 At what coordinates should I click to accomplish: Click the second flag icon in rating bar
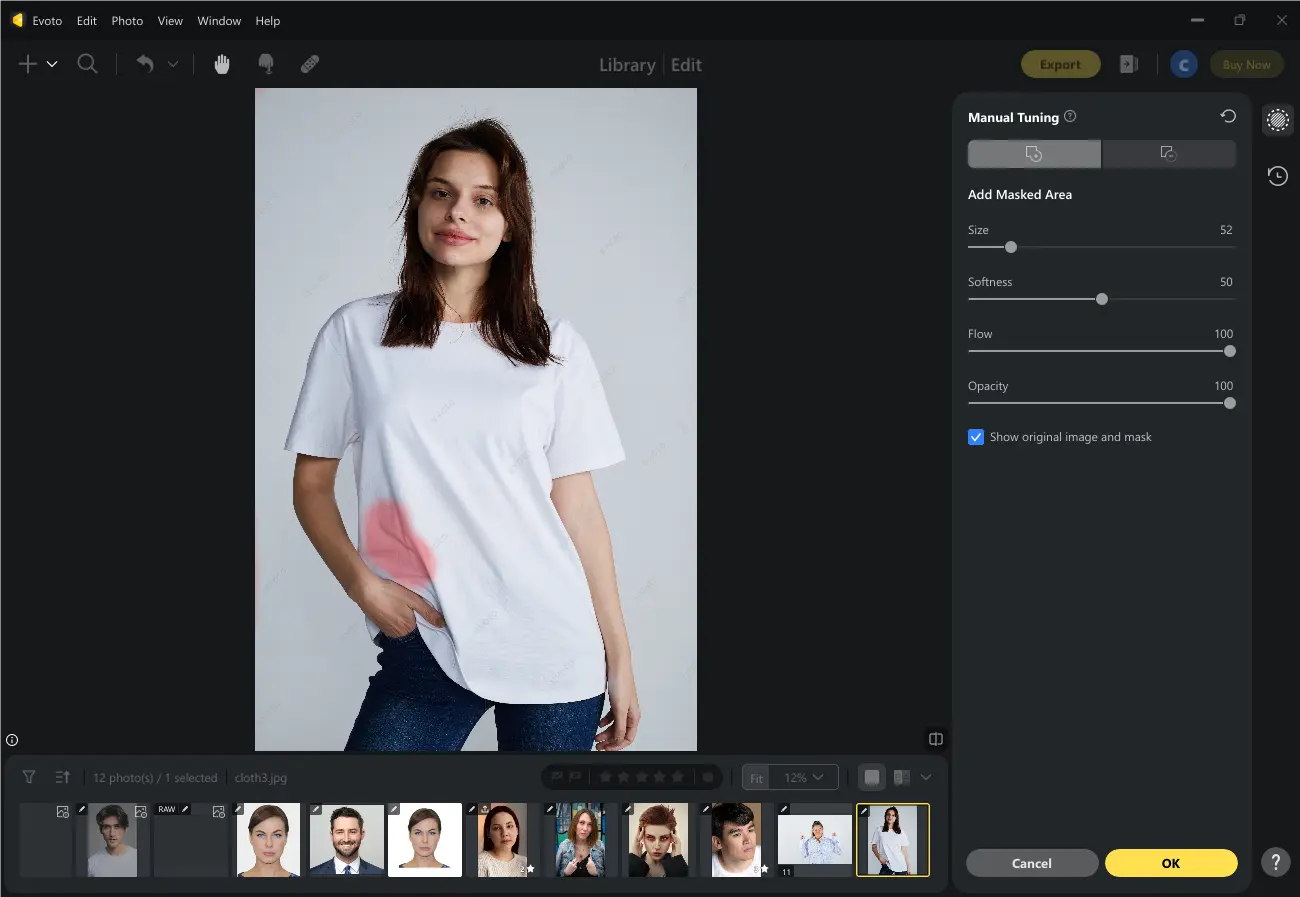[x=576, y=777]
